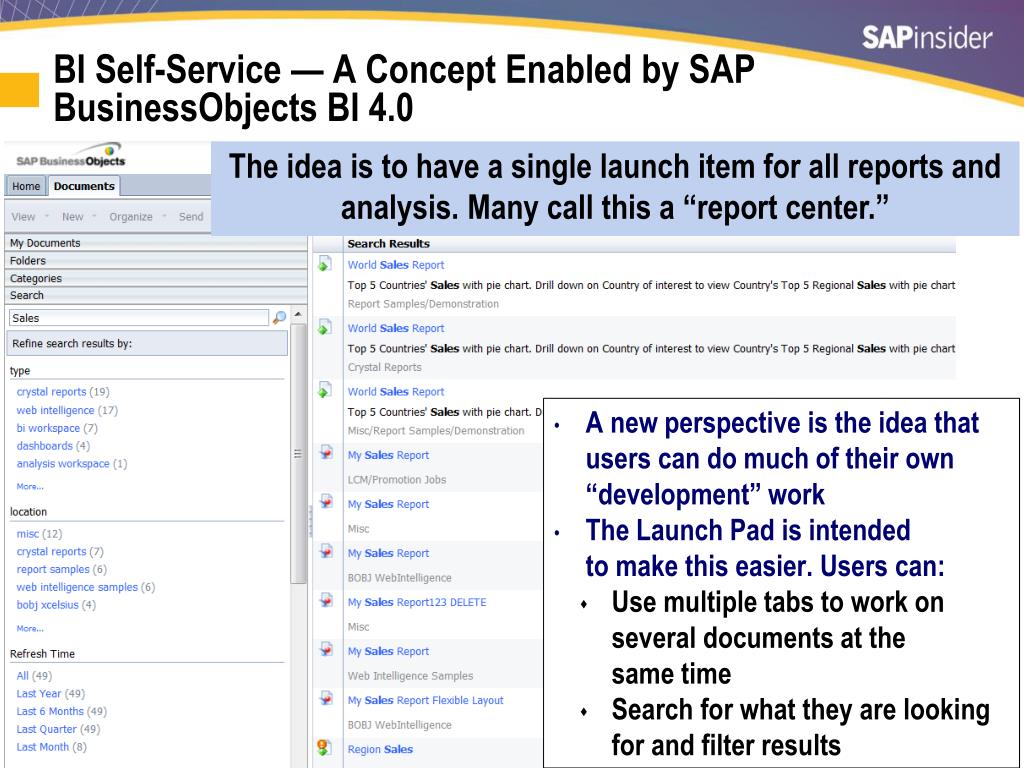Click the icon beside My Sales Report Flexible Layout
The height and width of the screenshot is (768, 1024).
point(326,698)
